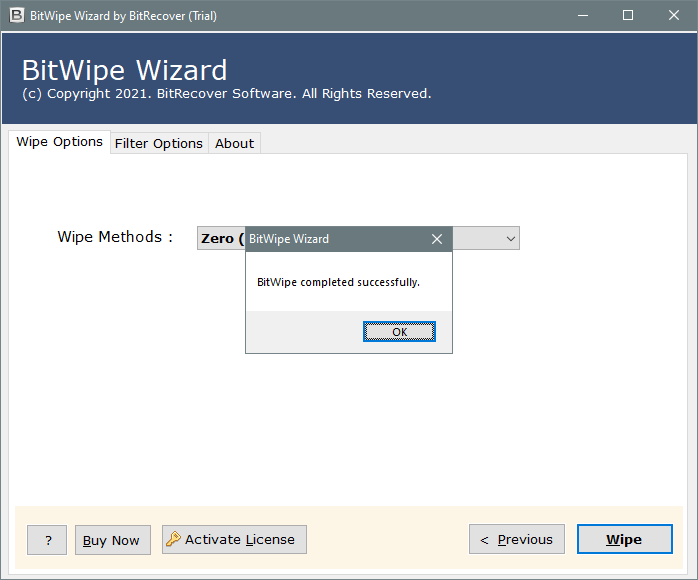
Task: Click the 'BitWipe completed successfully.' message
Action: pos(338,282)
